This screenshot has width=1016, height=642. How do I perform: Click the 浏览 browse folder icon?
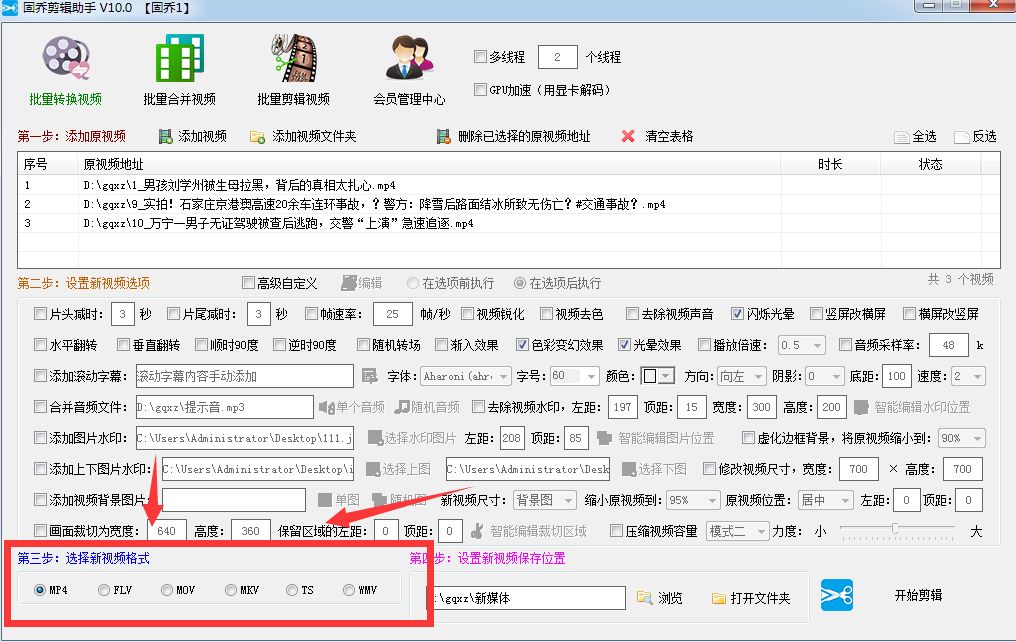644,597
